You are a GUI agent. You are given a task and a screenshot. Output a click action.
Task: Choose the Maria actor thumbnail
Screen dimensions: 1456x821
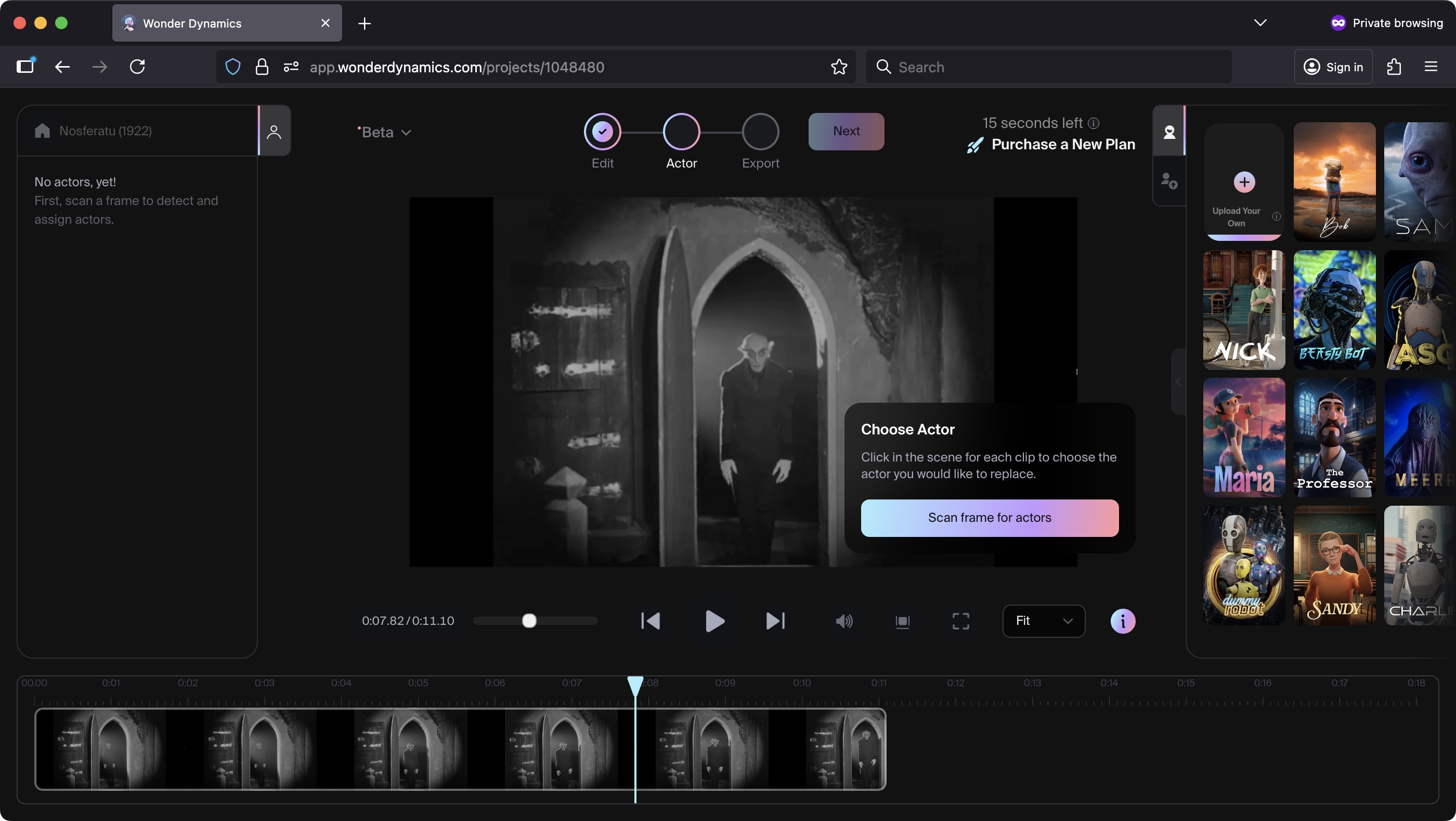pos(1244,437)
